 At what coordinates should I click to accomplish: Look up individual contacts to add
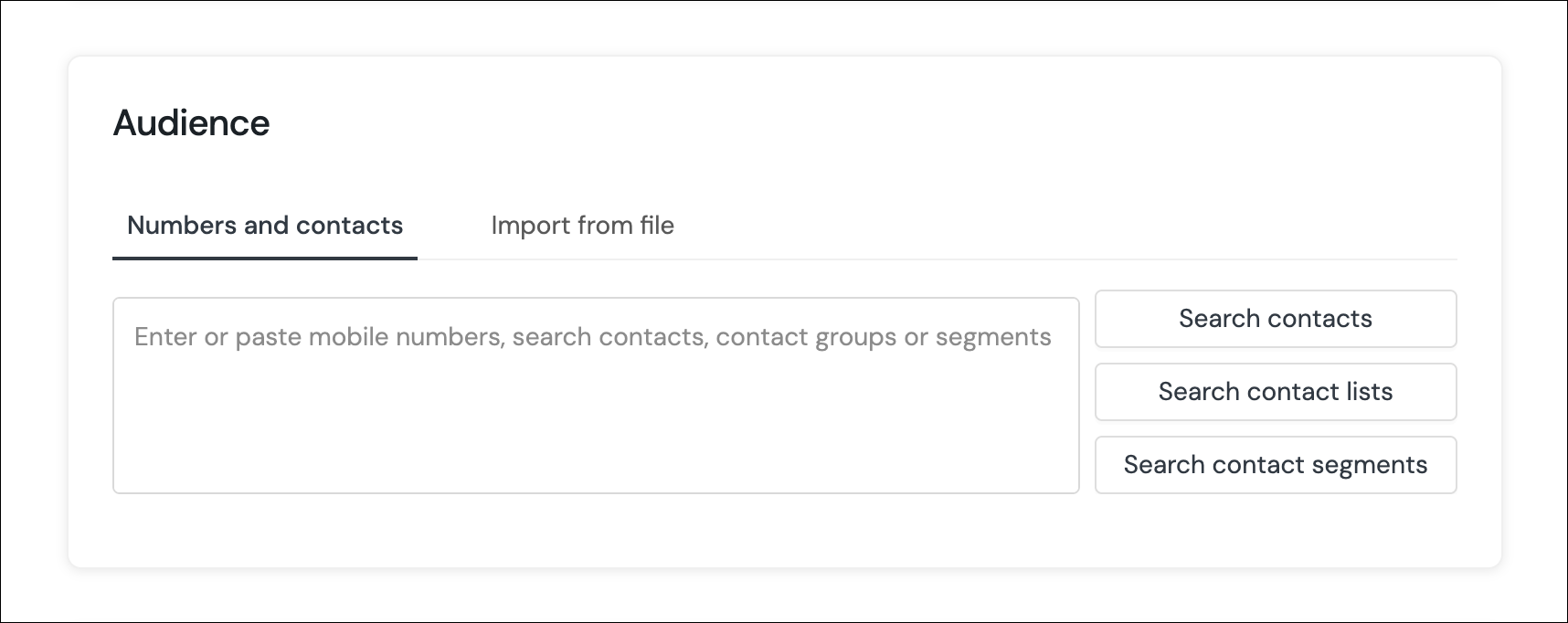(x=1276, y=319)
